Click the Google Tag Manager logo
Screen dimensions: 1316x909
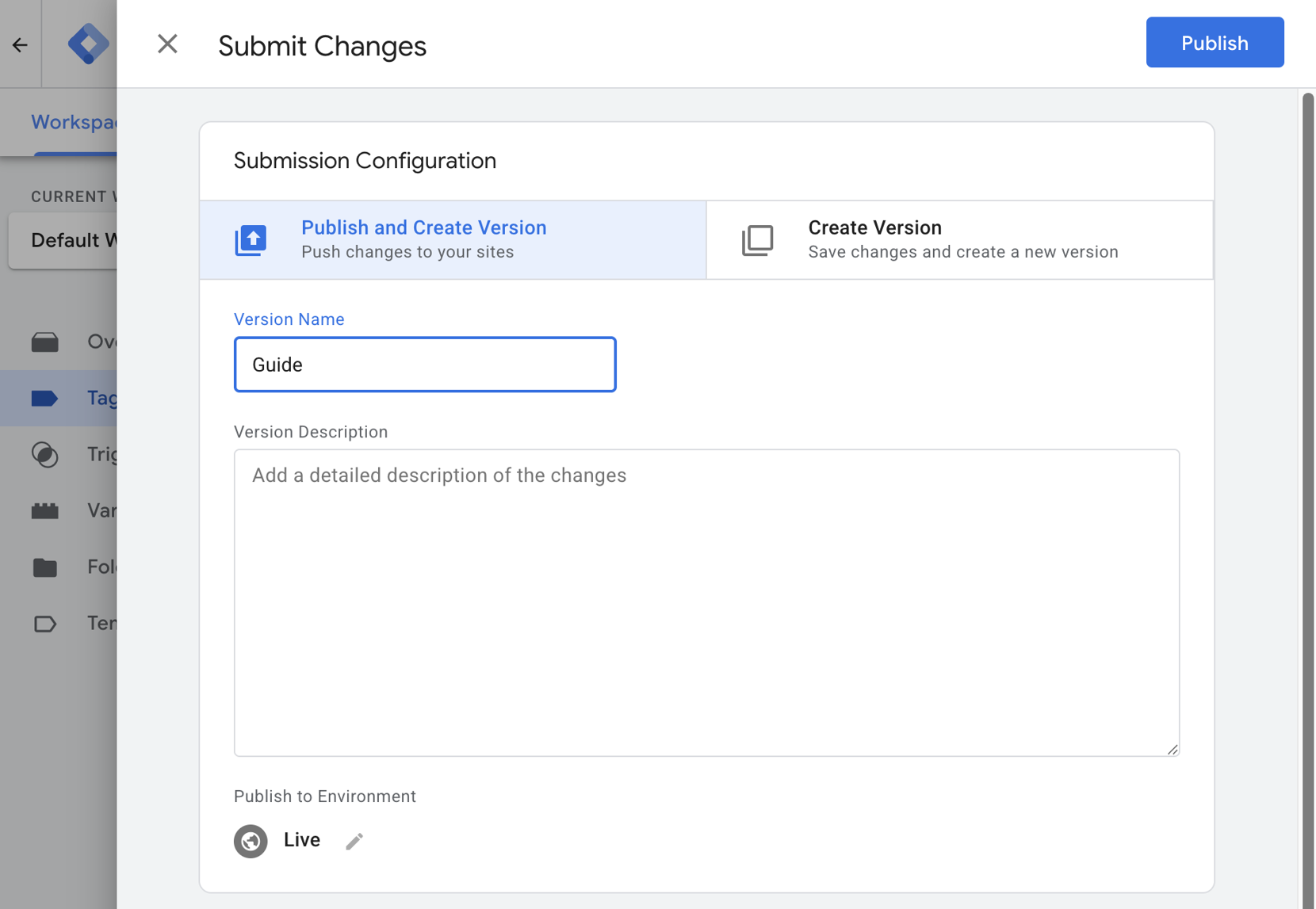pyautogui.click(x=87, y=44)
